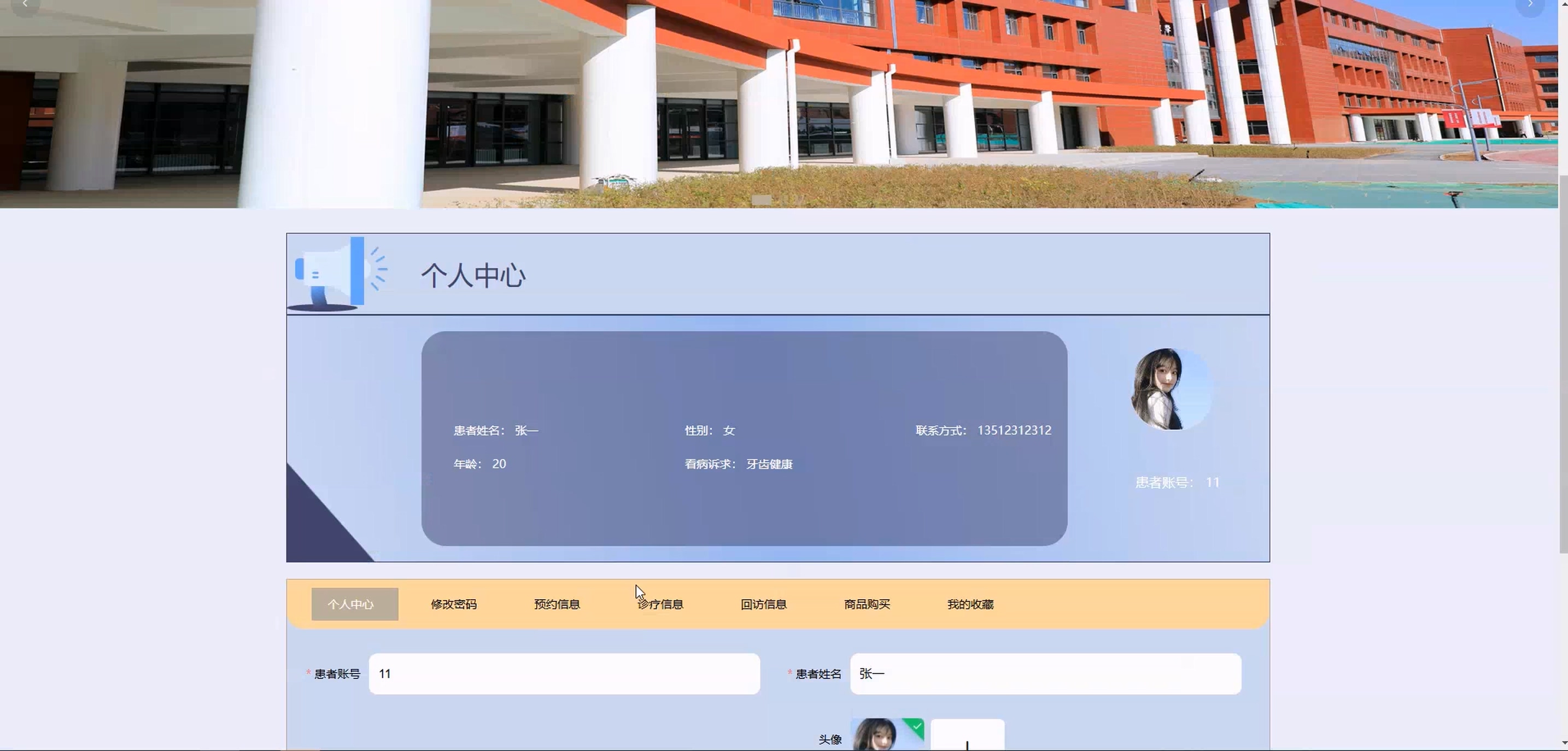Open the 预约信息 tab
This screenshot has width=1568, height=751.
pyautogui.click(x=557, y=605)
